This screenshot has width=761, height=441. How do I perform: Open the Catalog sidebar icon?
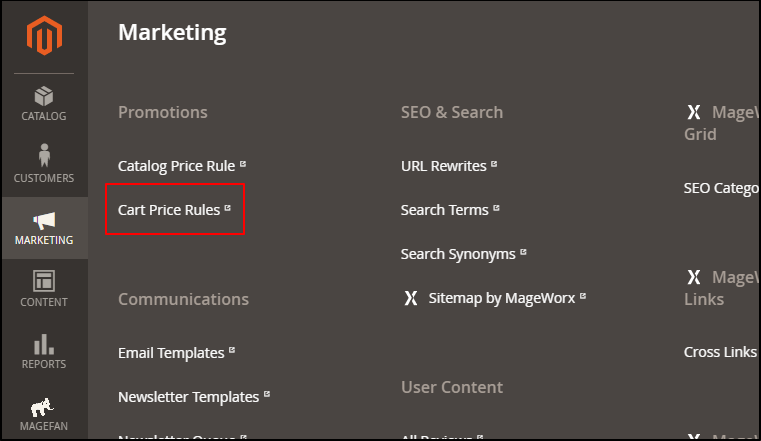coord(44,96)
